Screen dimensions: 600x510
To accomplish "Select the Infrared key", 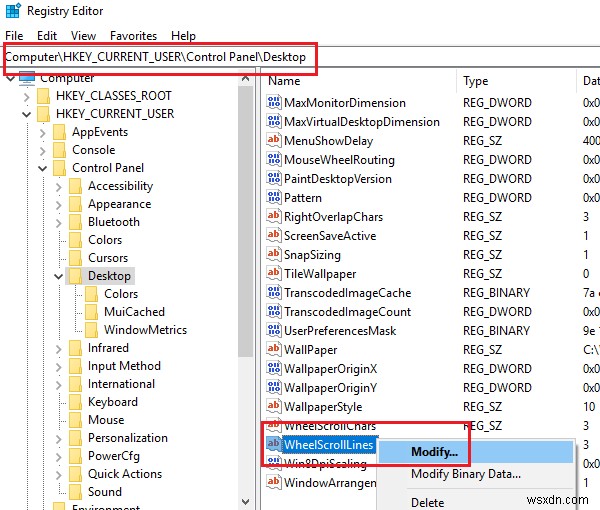I will (x=108, y=348).
